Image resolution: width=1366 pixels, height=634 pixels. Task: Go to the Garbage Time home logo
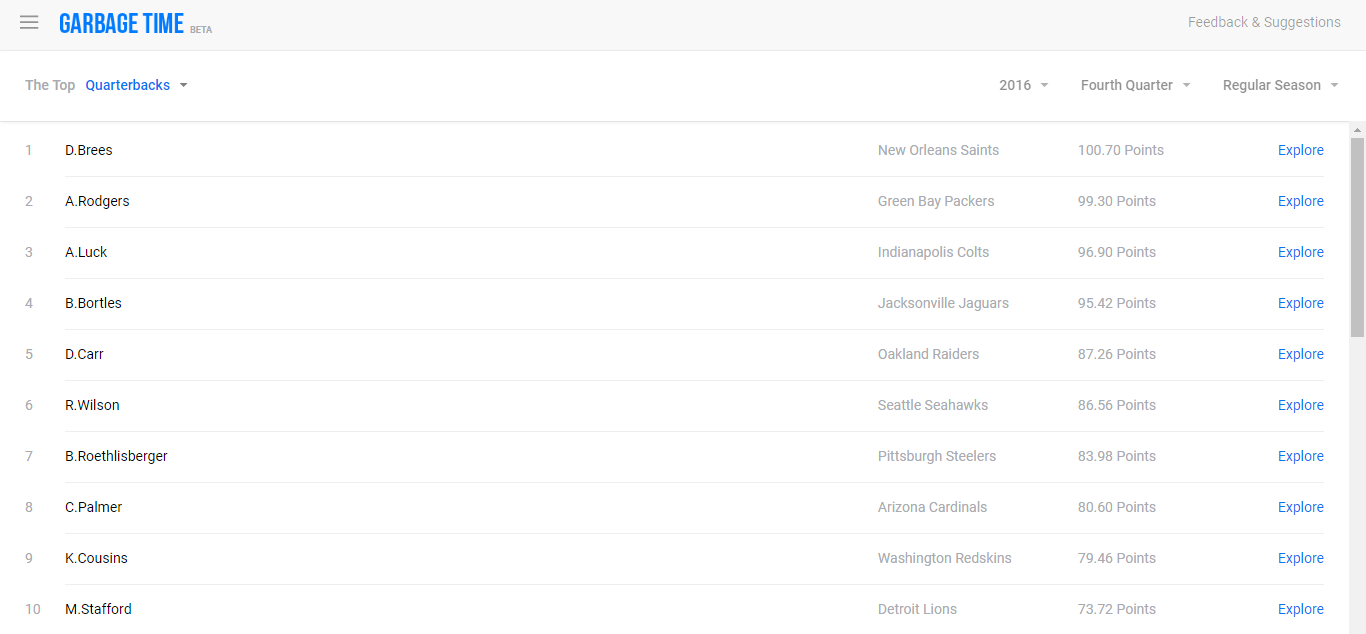point(122,24)
